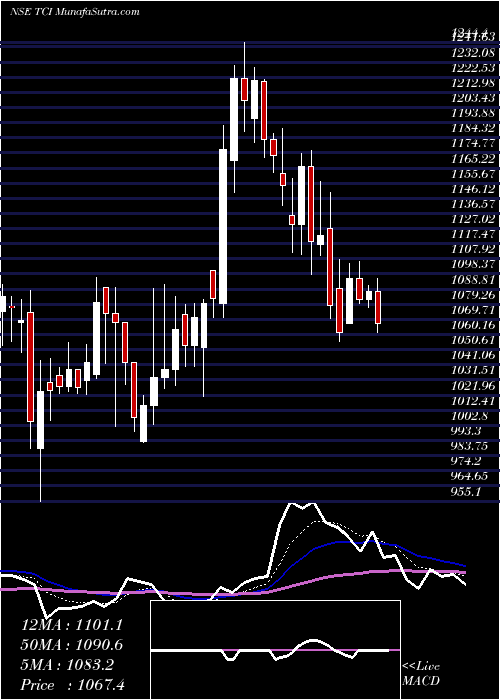Click the 1232.08 price axis label
The width and height of the screenshot is (500, 700).
pyautogui.click(x=473, y=54)
